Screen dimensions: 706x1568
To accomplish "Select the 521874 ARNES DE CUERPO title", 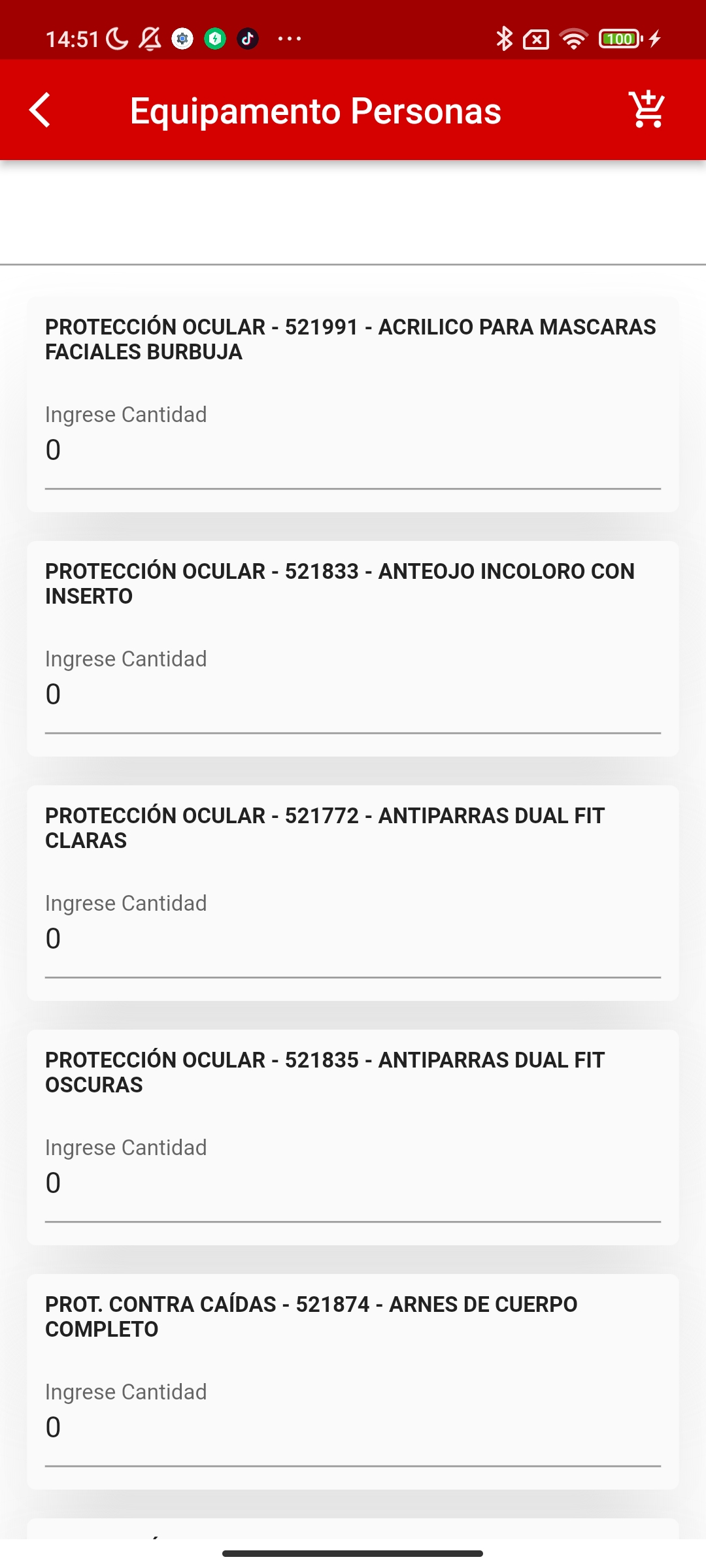I will click(x=311, y=1316).
